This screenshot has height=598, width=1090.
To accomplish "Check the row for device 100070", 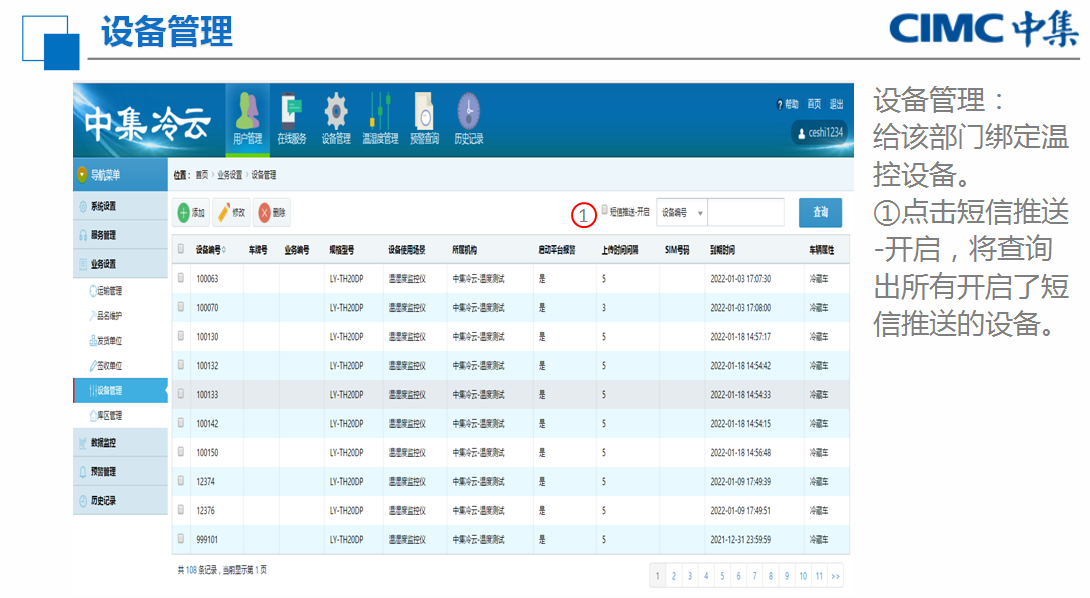I will [x=181, y=307].
